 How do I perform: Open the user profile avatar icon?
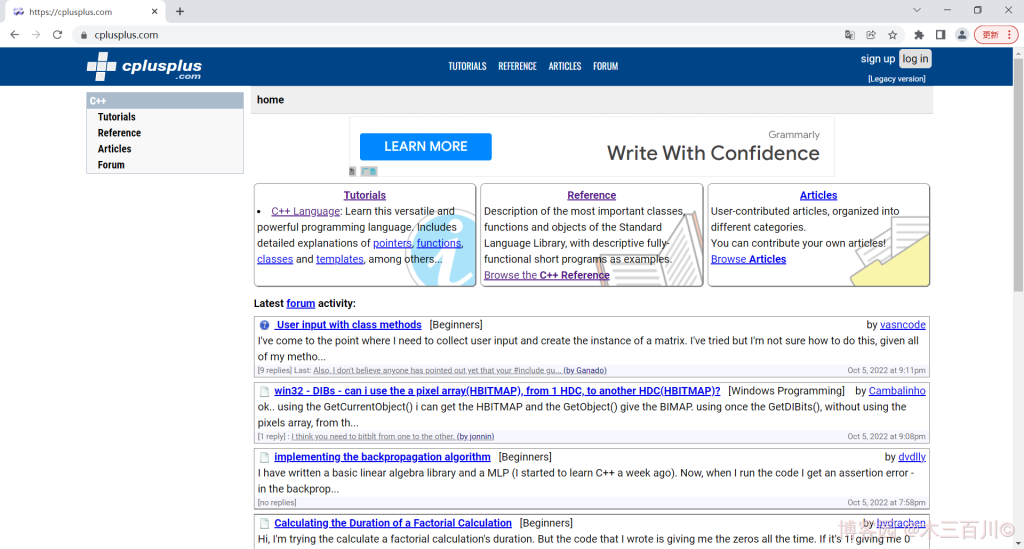coord(961,35)
